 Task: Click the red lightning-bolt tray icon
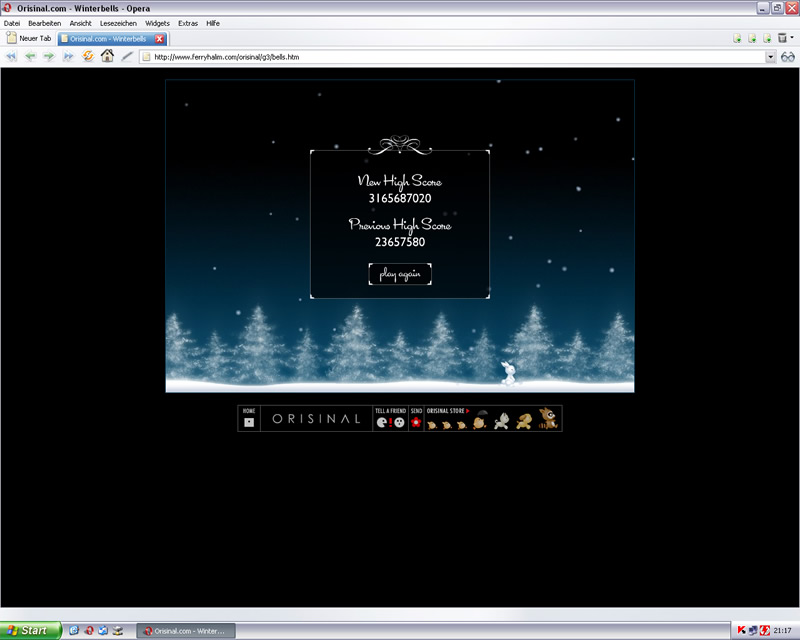click(x=764, y=631)
